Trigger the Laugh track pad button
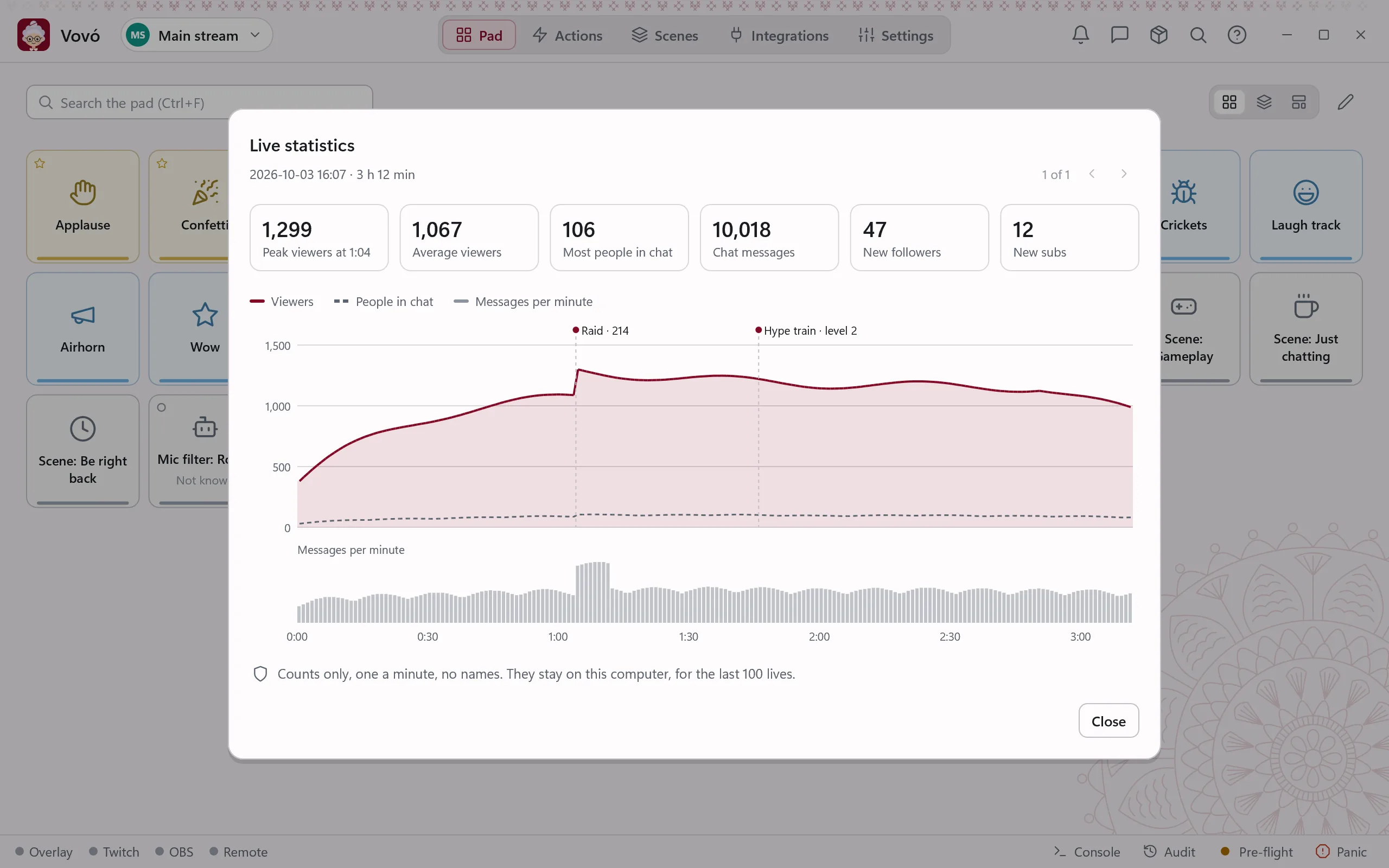Image resolution: width=1389 pixels, height=868 pixels. click(x=1305, y=206)
